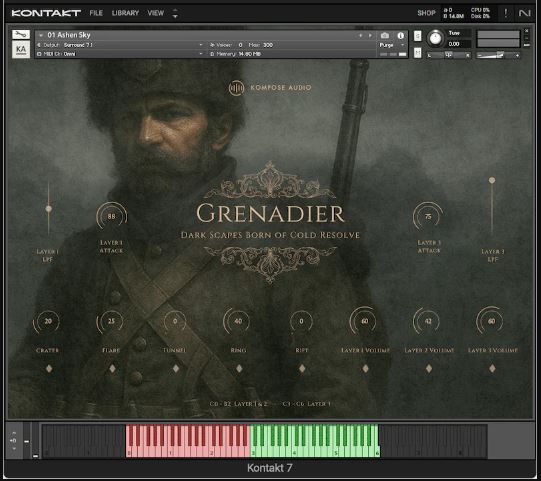Close the instrument with the X button
The width and height of the screenshot is (541, 481).
527,31
